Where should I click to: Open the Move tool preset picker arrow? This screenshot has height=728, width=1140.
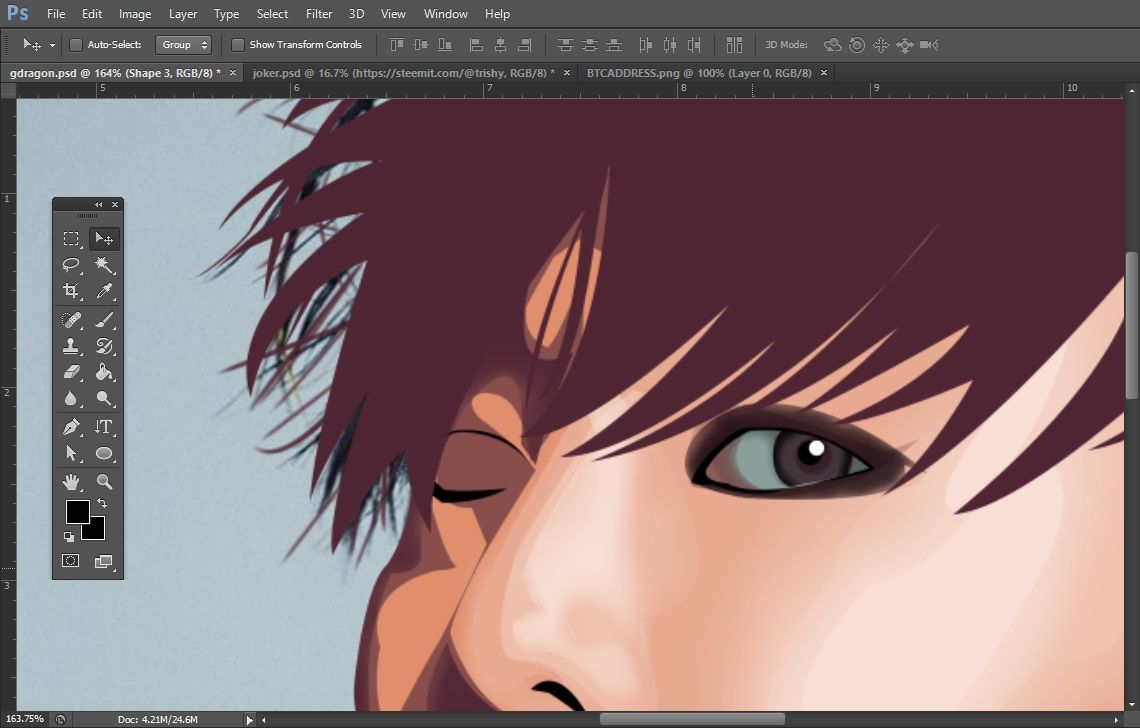click(x=52, y=45)
